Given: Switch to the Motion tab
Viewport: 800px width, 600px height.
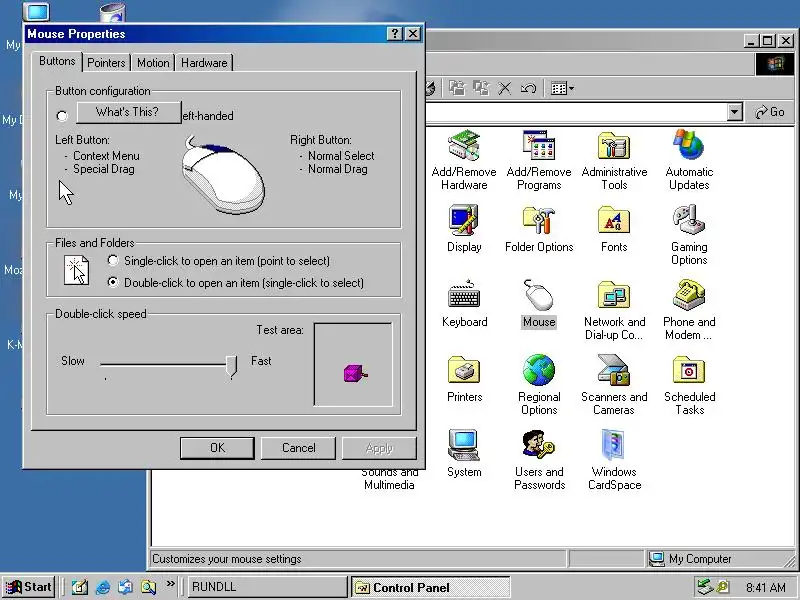Looking at the screenshot, I should [153, 63].
